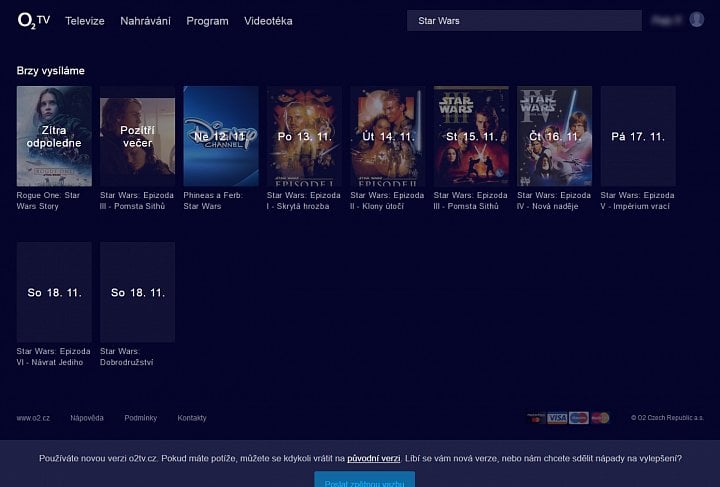
Task: Select the Phineas a Ferb Disney Channel thumbnail
Action: (221, 136)
